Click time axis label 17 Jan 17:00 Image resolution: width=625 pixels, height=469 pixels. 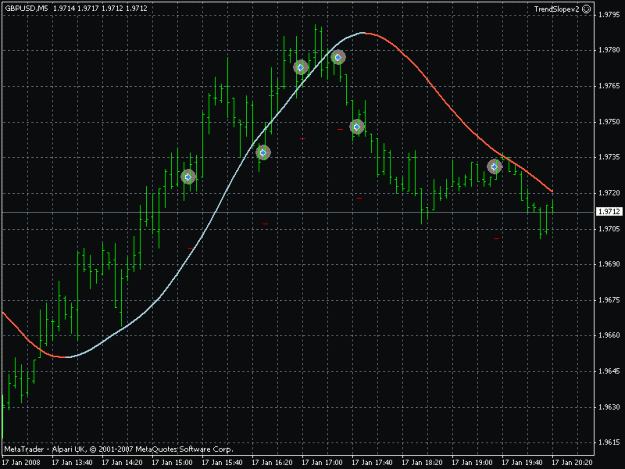(322, 463)
